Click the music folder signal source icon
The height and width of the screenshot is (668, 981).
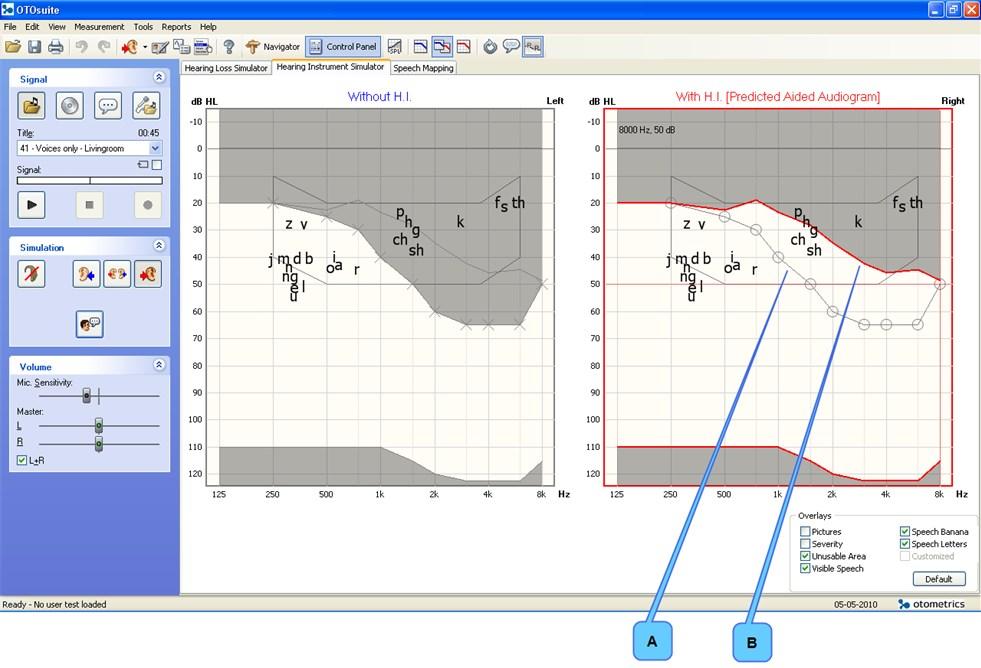(x=31, y=106)
